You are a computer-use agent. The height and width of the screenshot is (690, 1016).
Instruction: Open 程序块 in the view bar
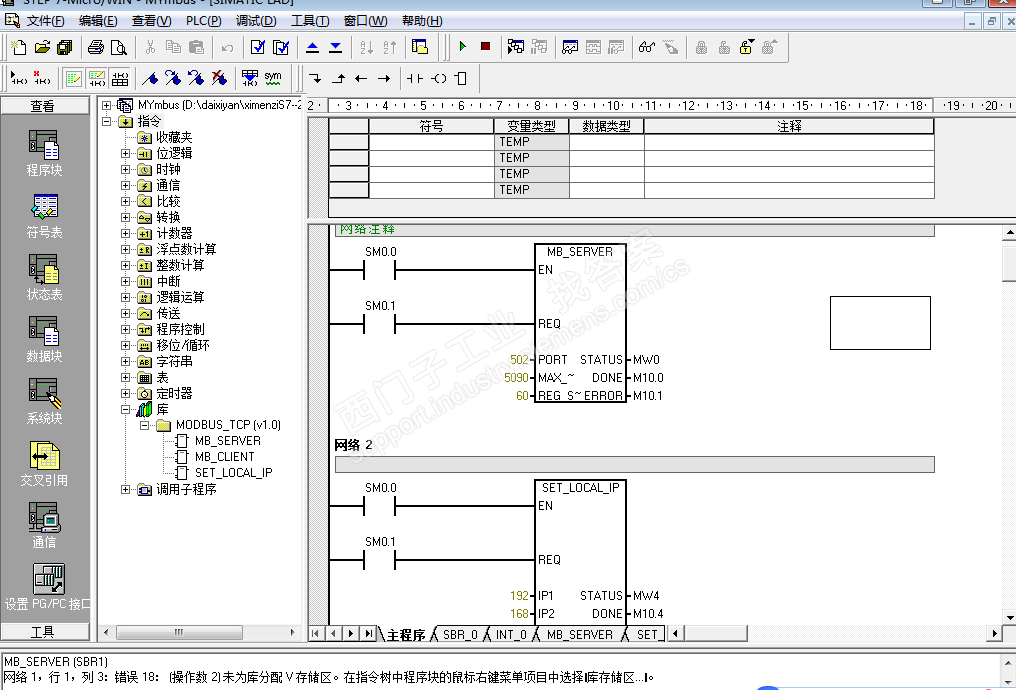click(44, 153)
